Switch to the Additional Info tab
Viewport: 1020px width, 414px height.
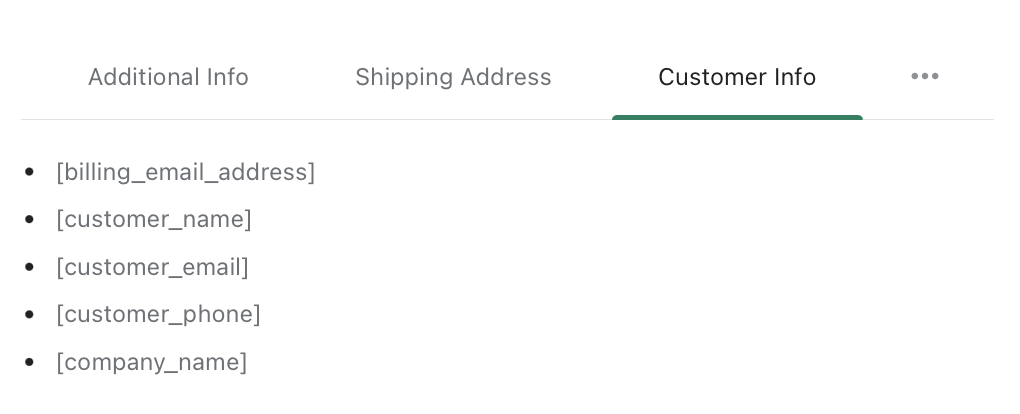[168, 77]
